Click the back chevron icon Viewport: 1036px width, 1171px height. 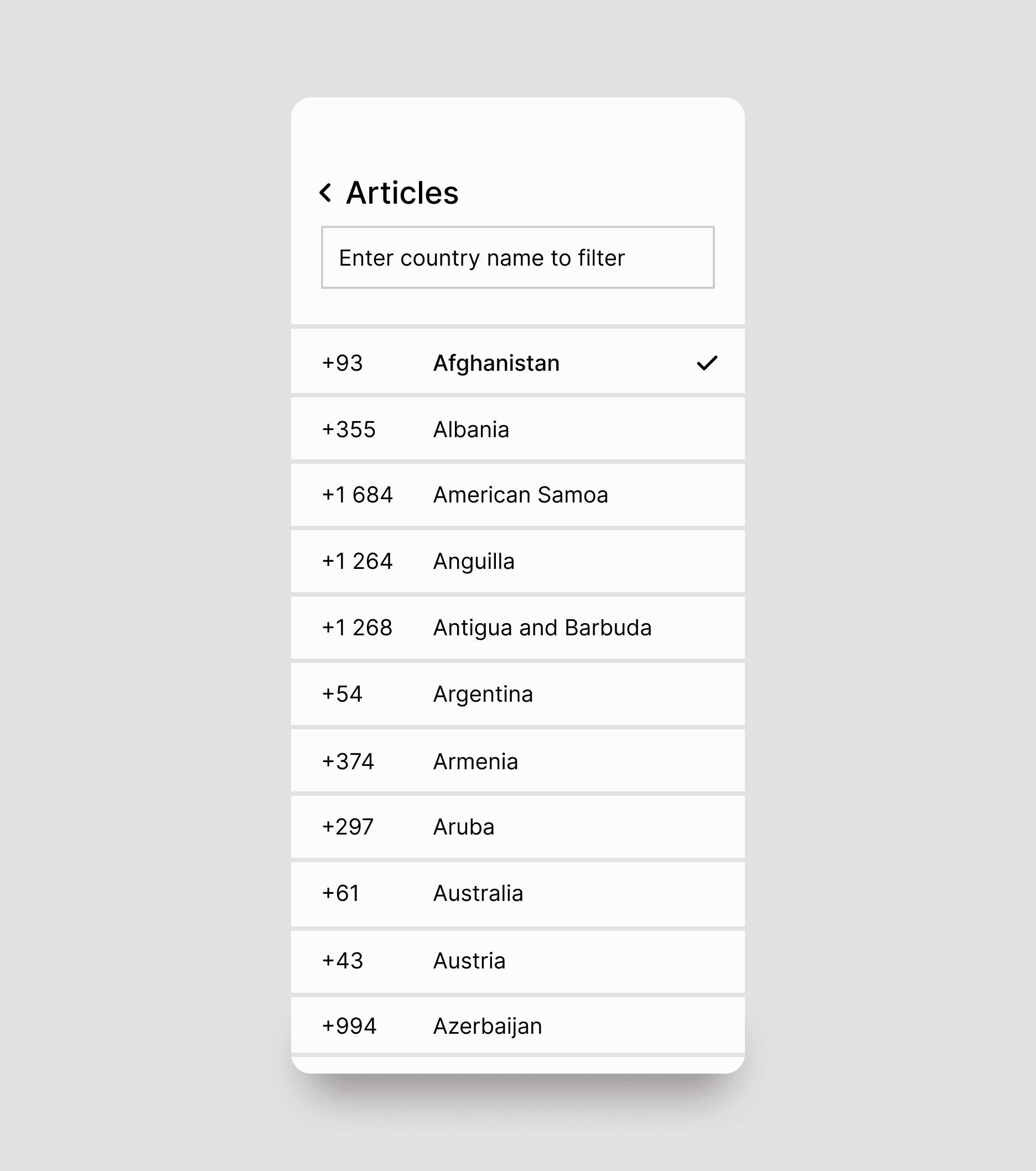pos(325,193)
